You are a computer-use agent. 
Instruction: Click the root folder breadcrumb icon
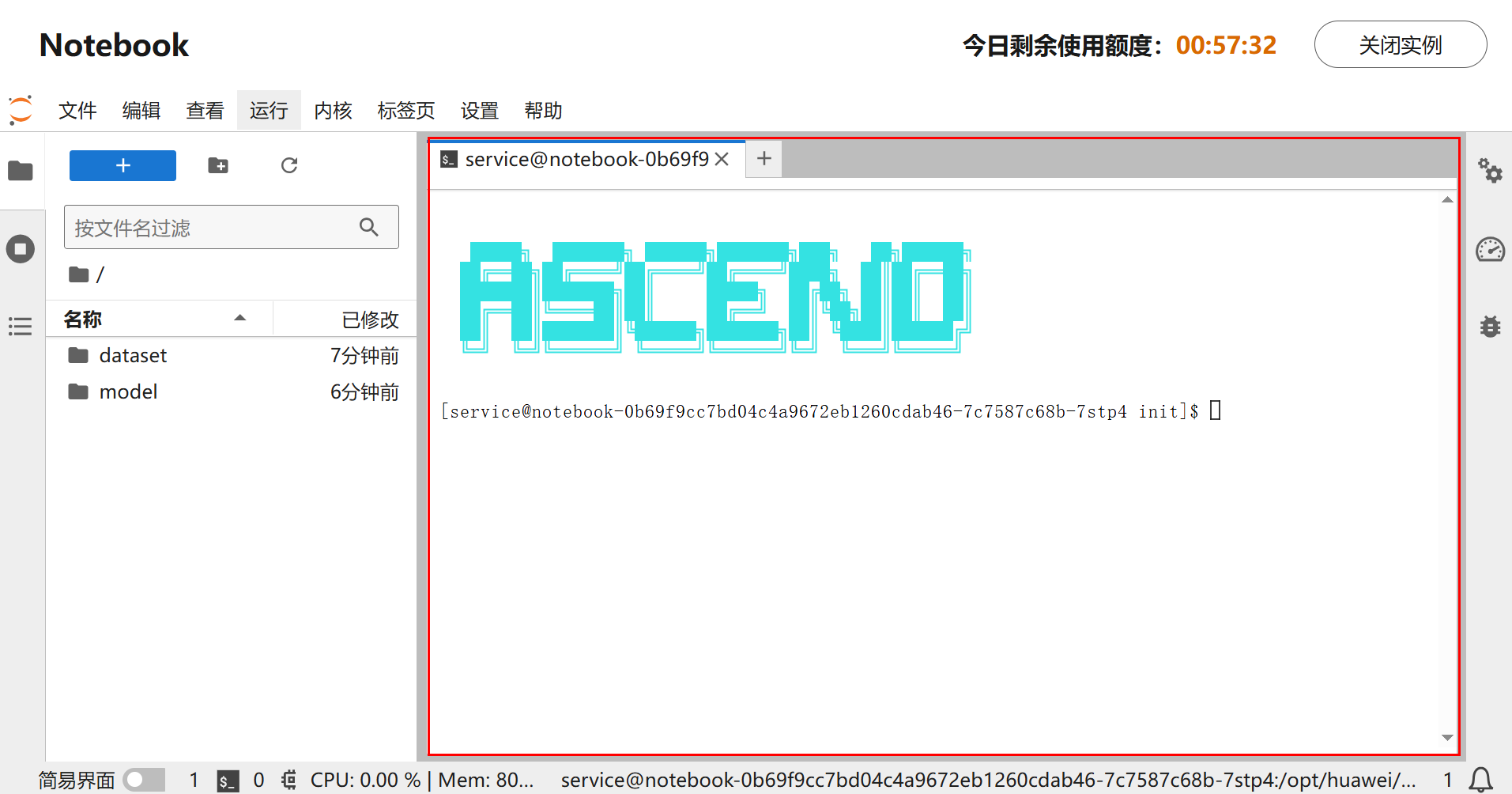coord(78,274)
